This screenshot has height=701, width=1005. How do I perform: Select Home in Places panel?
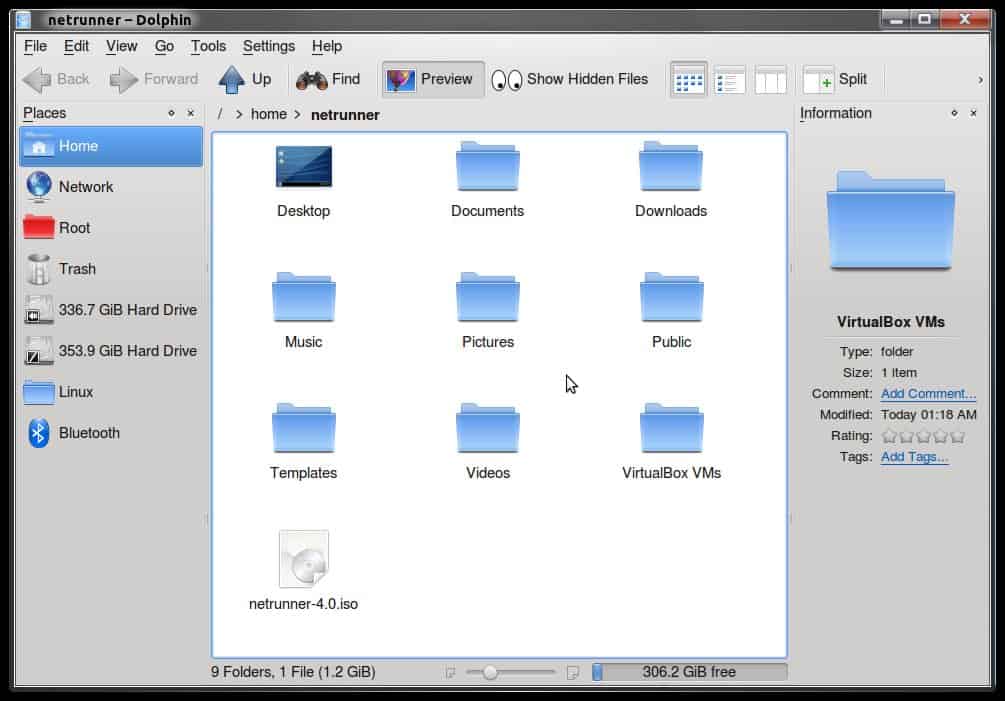pyautogui.click(x=111, y=146)
